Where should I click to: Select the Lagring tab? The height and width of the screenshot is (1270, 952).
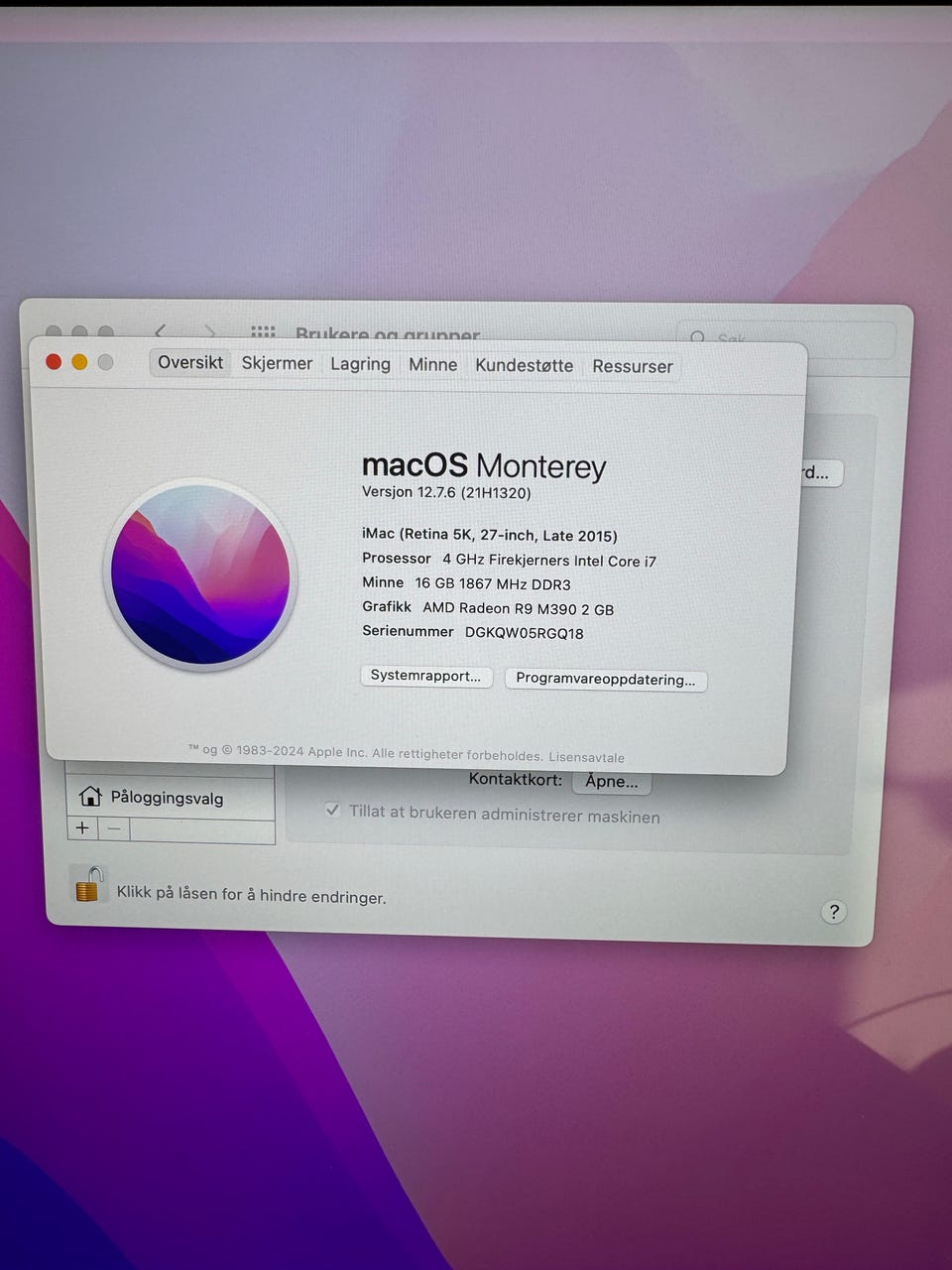click(x=360, y=364)
